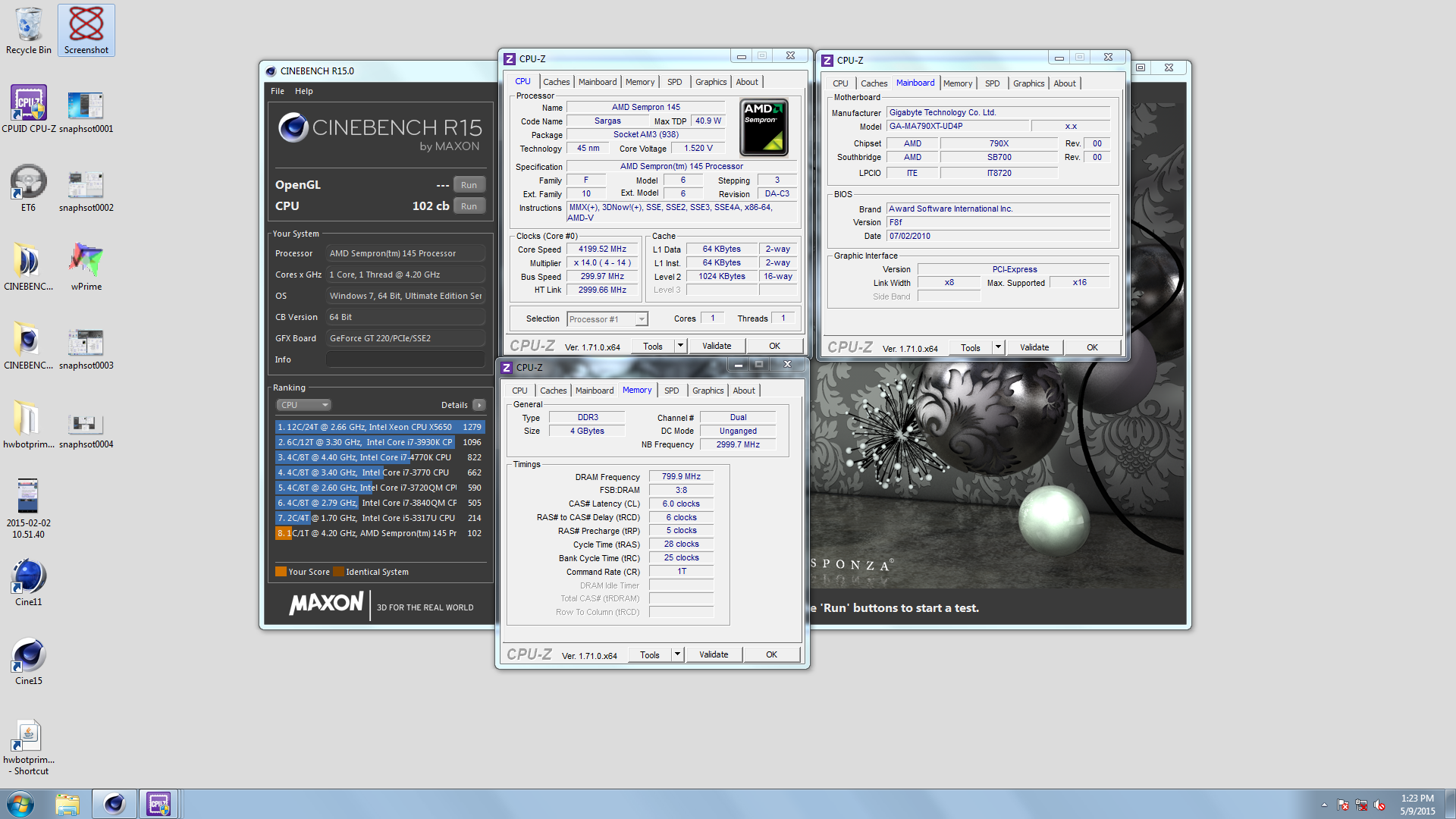The width and height of the screenshot is (1456, 819).
Task: Click the Cinebench R15 title bar icon
Action: (x=271, y=71)
